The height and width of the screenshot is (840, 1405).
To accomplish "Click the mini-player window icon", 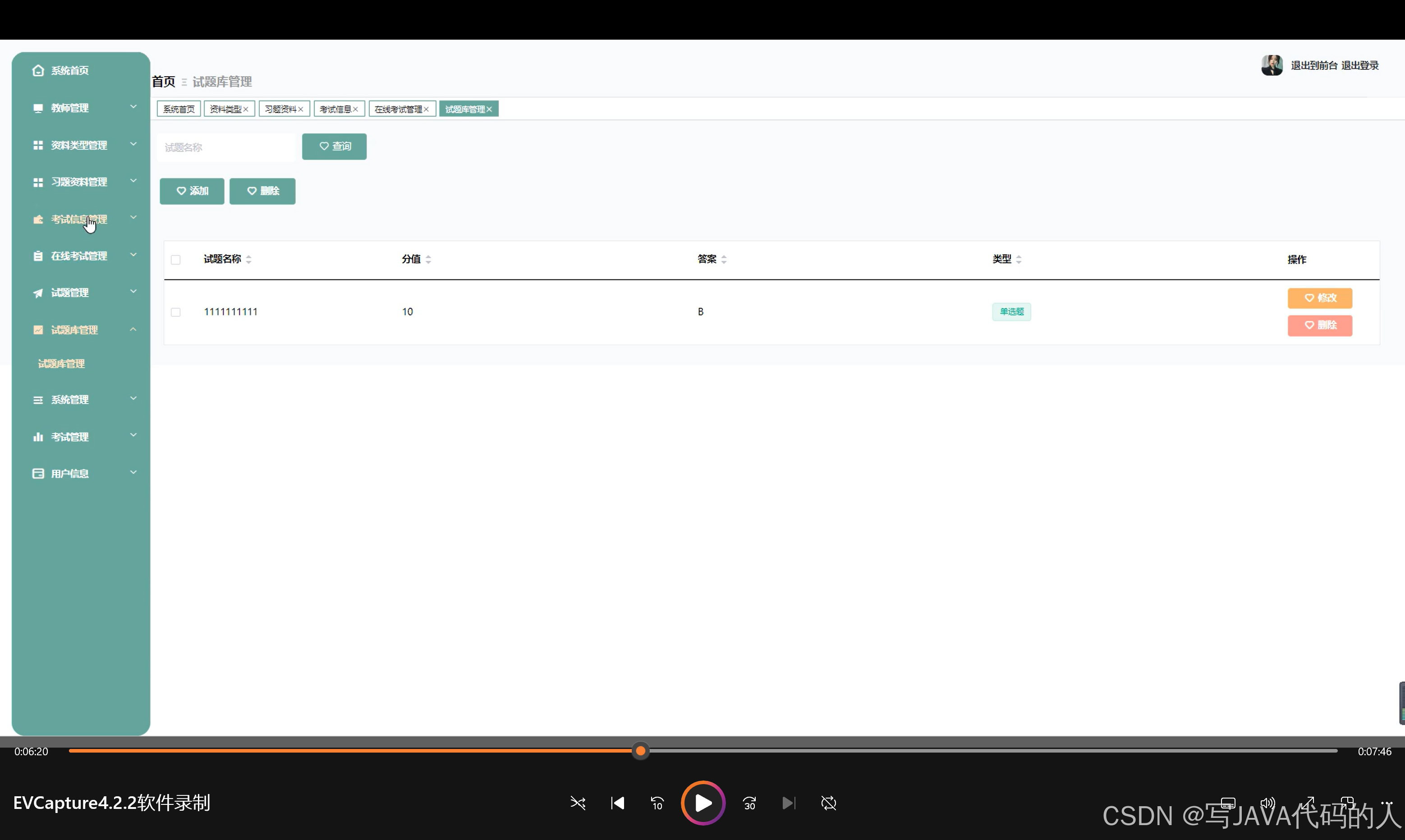I will [1347, 803].
